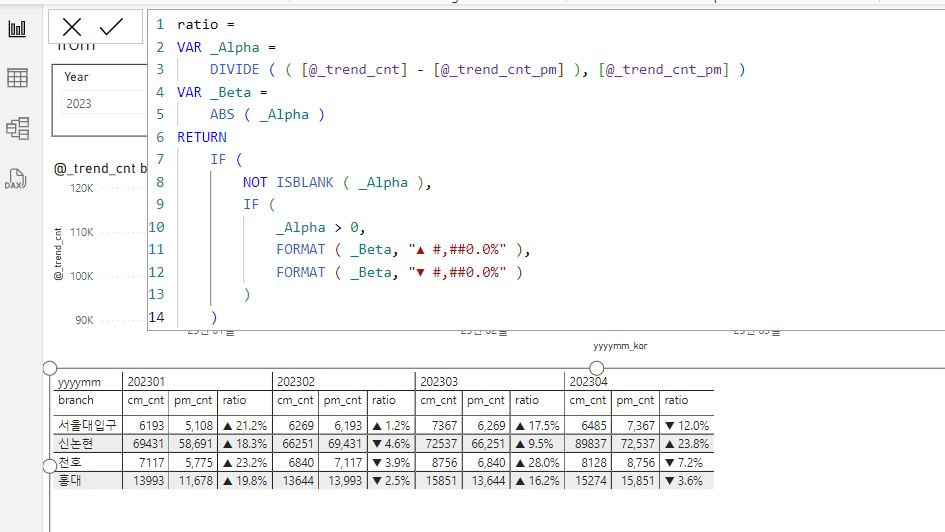Select the 신논현 branch row
The image size is (945, 532).
(x=75, y=444)
